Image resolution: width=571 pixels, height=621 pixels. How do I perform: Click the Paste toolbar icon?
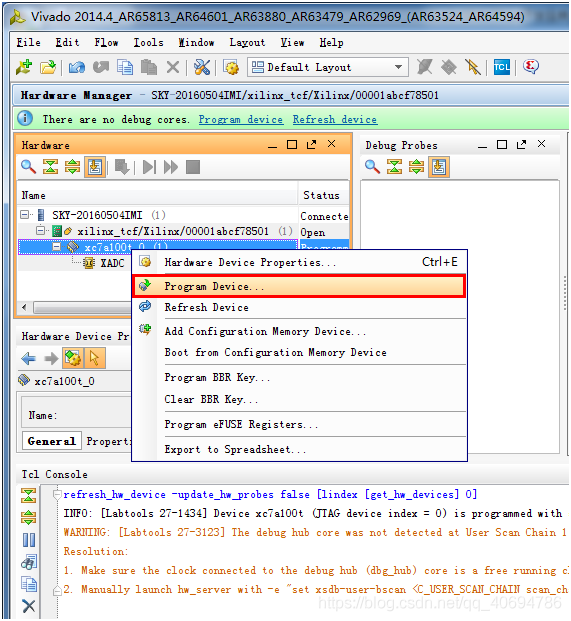149,67
